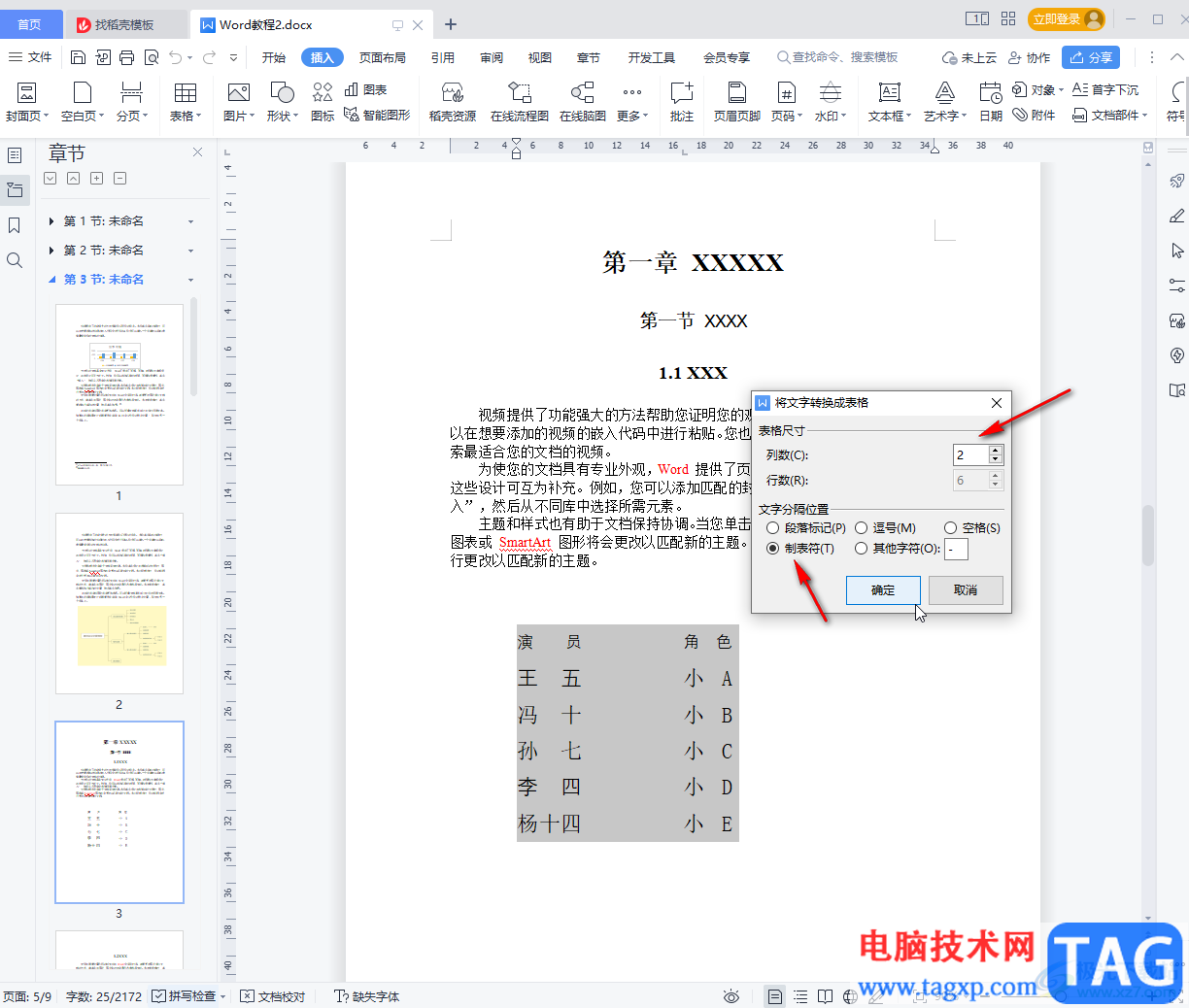Open the search icon in left sidebar
The width and height of the screenshot is (1189, 1008).
click(x=15, y=260)
